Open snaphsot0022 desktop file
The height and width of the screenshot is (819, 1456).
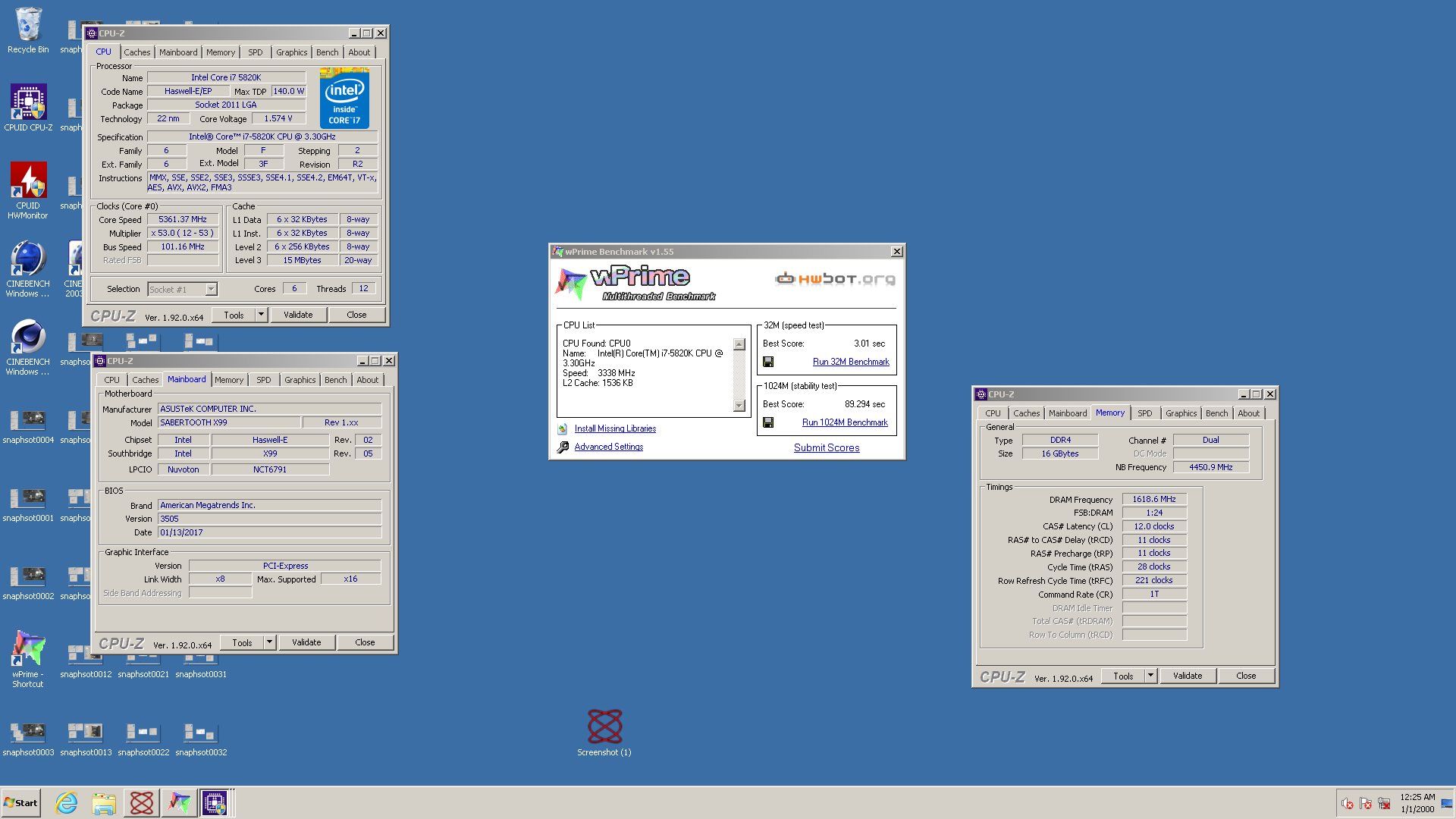pos(143,739)
